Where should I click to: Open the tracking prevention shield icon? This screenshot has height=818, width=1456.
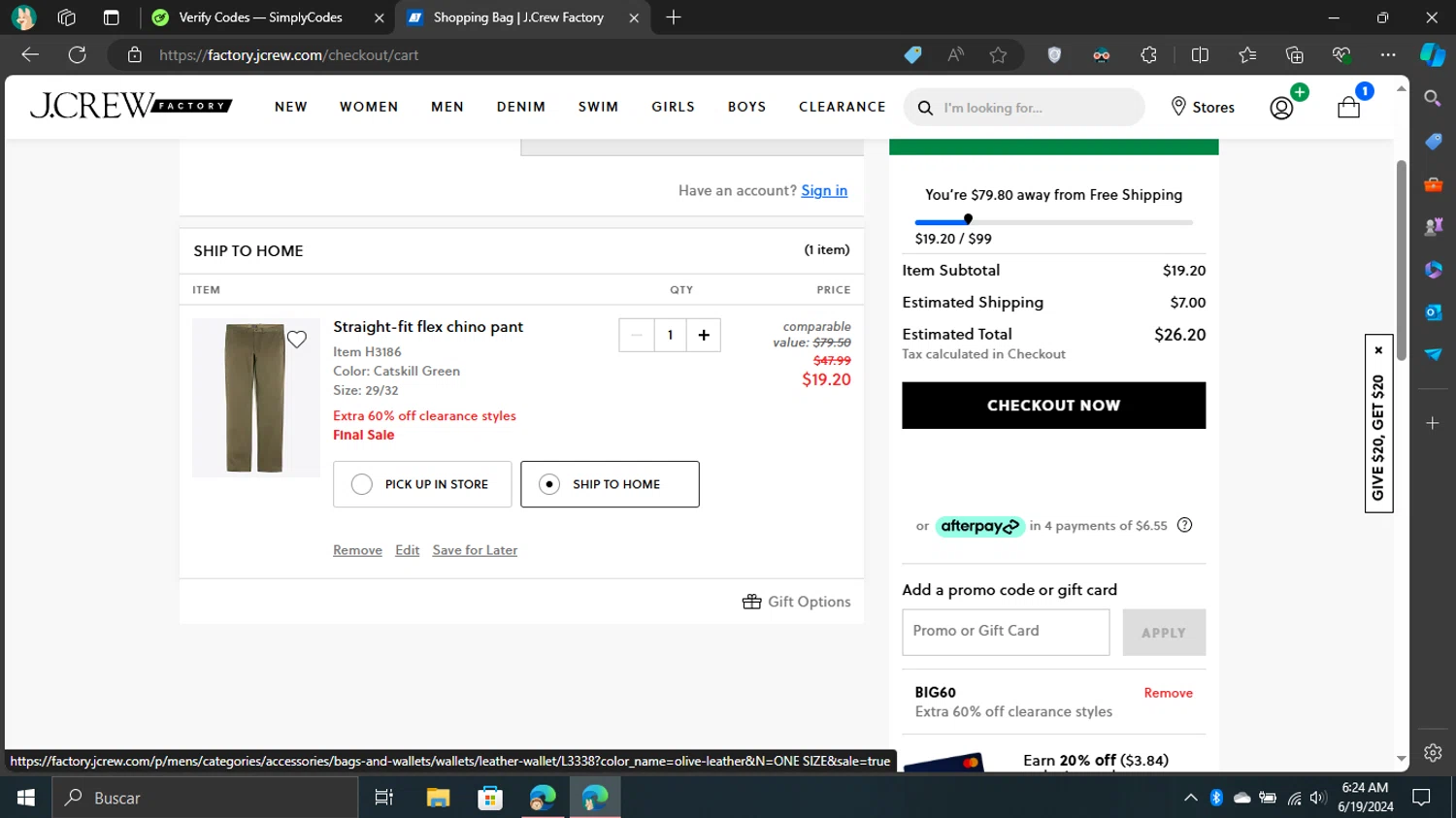(1054, 55)
